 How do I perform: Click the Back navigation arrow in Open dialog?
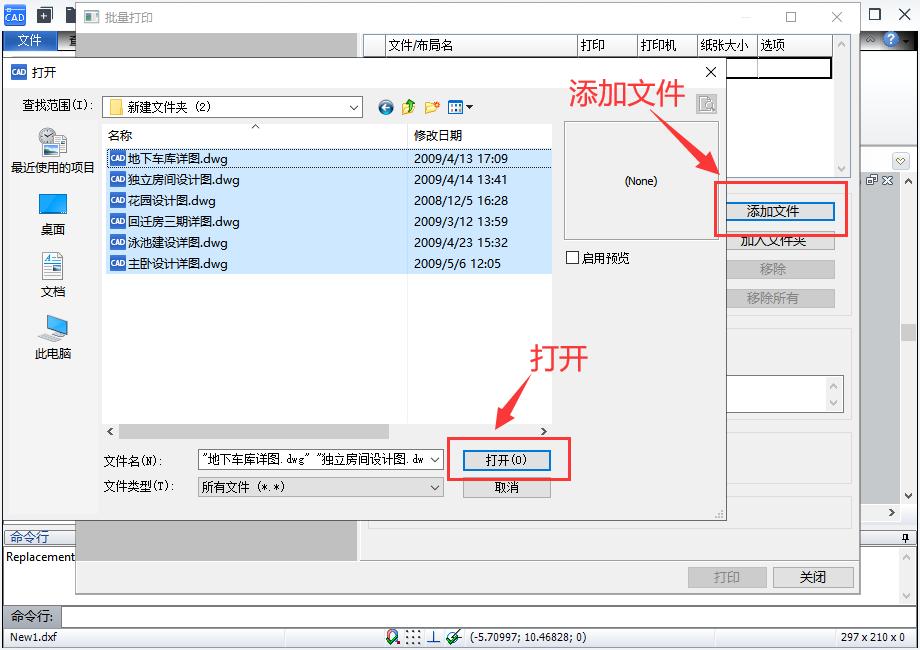click(385, 107)
